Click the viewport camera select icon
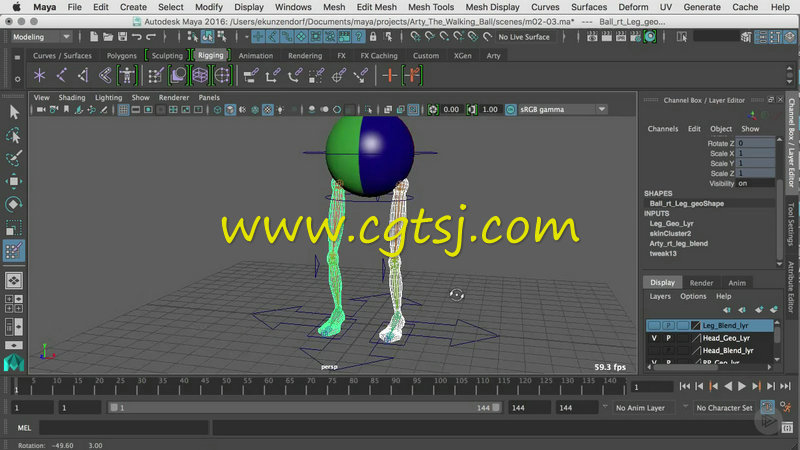 click(x=41, y=109)
